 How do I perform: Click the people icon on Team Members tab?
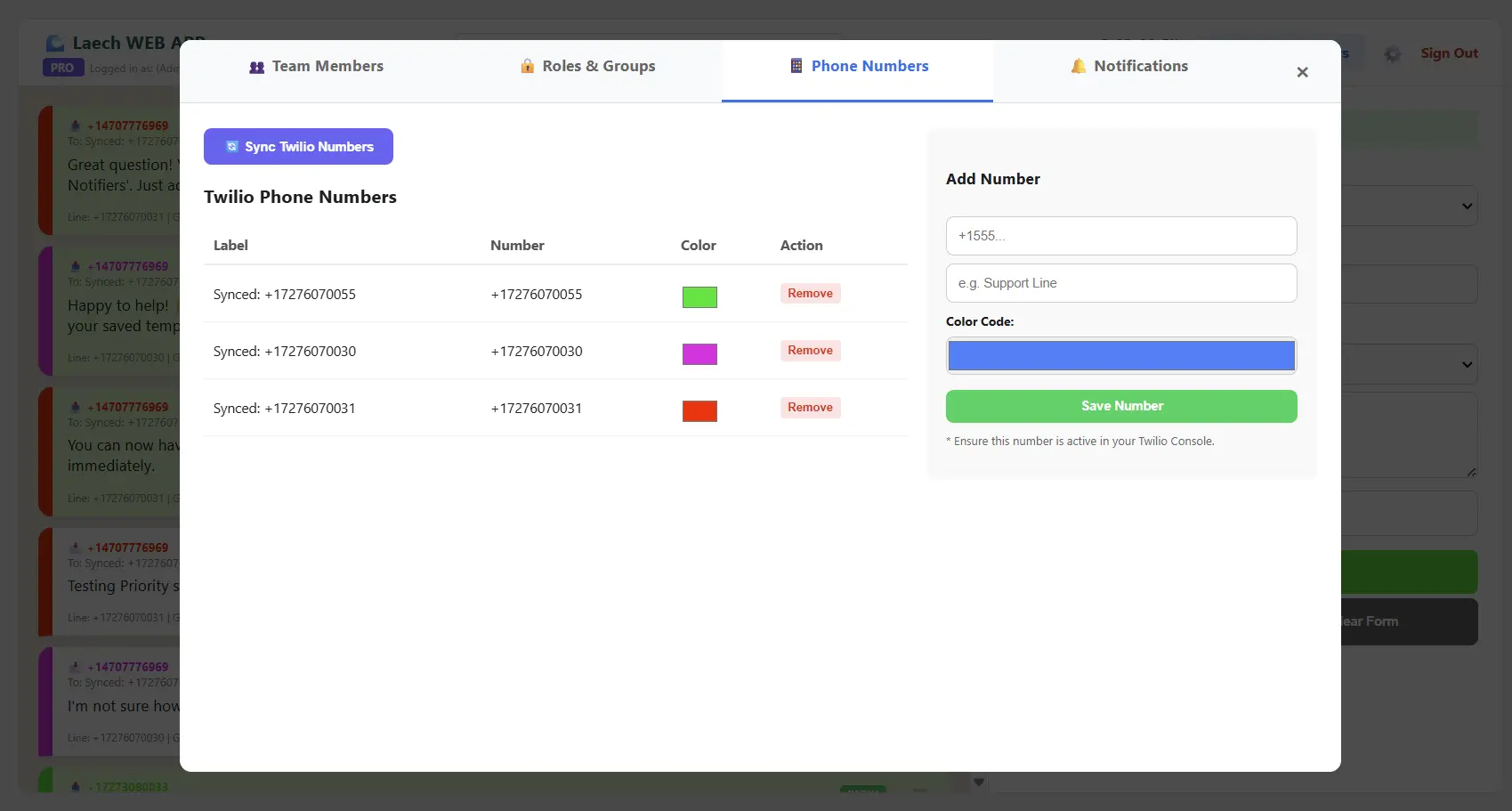pos(256,66)
